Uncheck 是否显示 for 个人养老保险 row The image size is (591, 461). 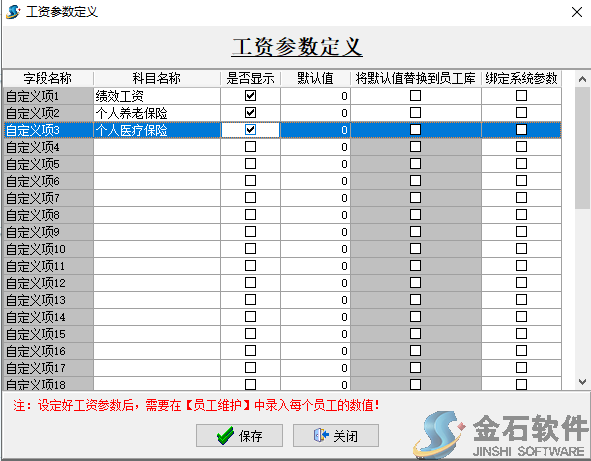[250, 113]
